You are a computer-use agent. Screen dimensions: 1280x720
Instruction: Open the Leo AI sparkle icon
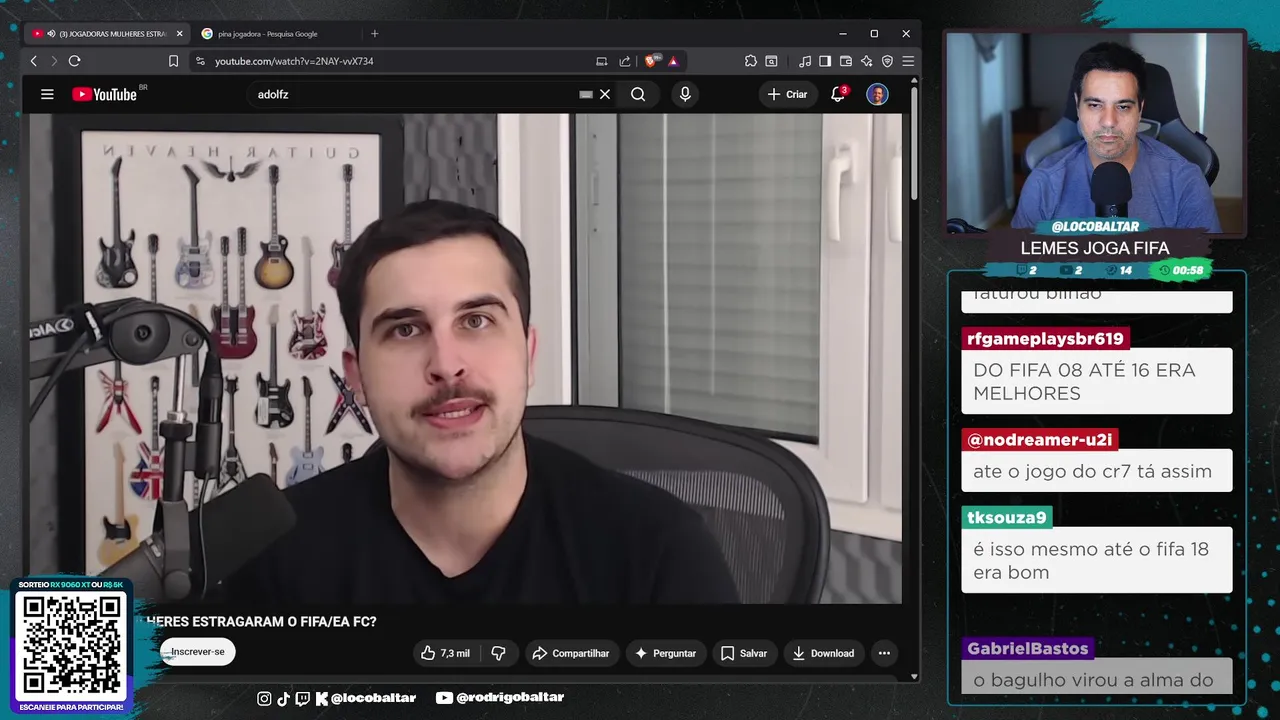pyautogui.click(x=867, y=61)
